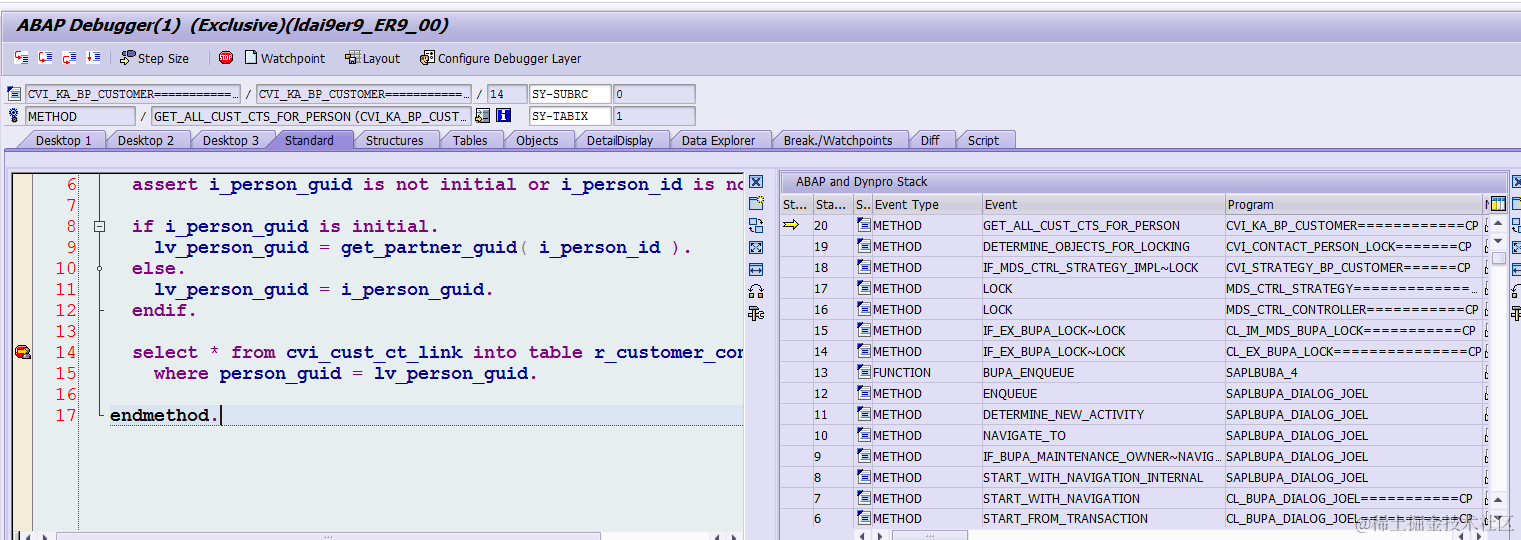
Task: Click the red Stop breakpoint icon
Action: pyautogui.click(x=226, y=58)
